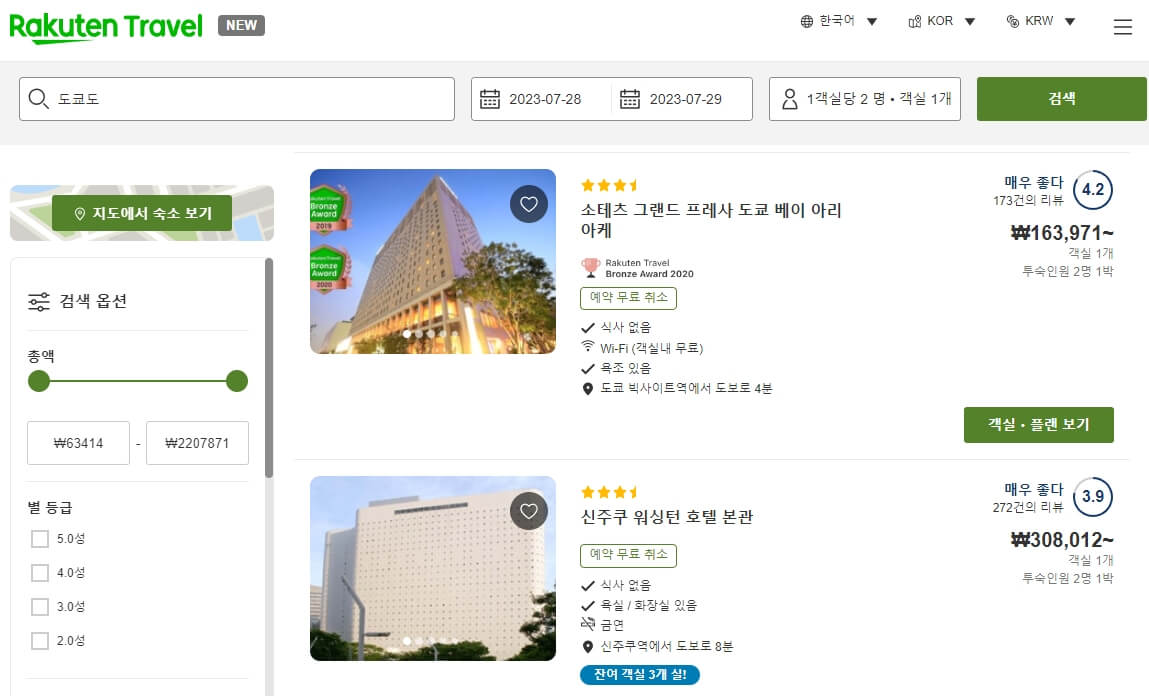Open check-out calendar icon for 2023-07-29
This screenshot has height=696, width=1149.
(x=629, y=98)
